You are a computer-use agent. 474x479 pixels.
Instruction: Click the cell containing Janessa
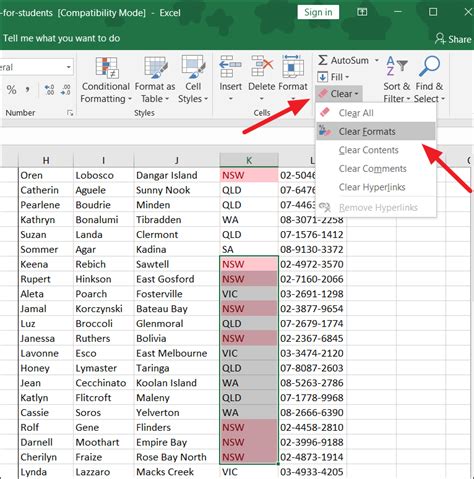(x=46, y=338)
